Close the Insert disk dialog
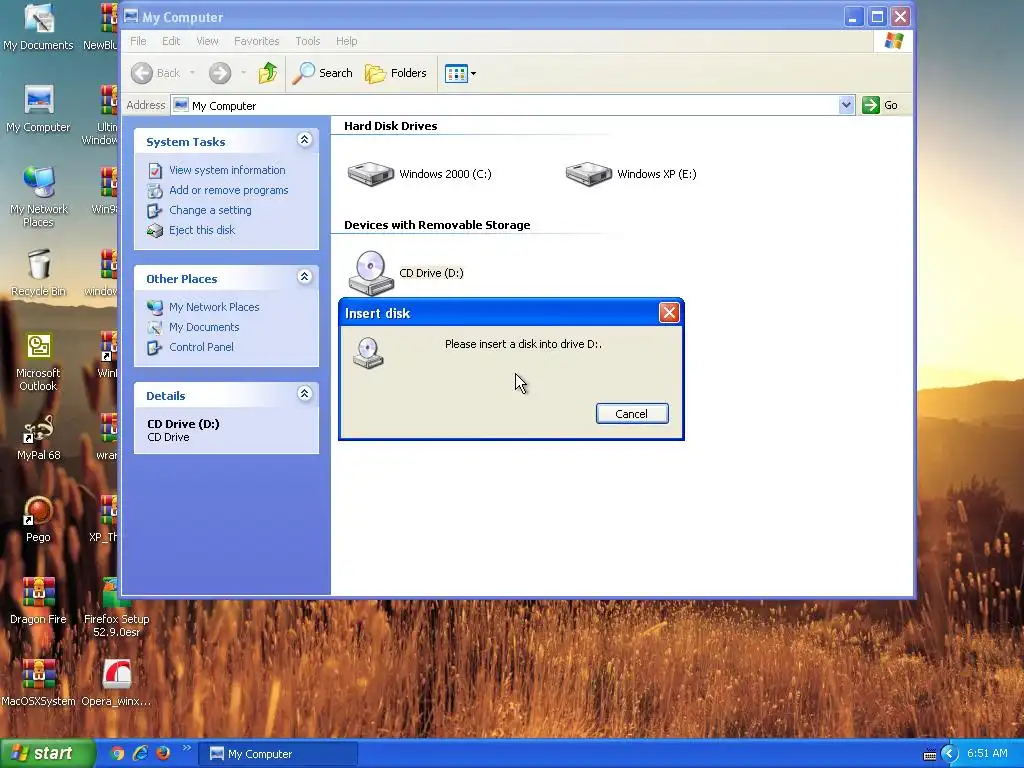 point(669,313)
